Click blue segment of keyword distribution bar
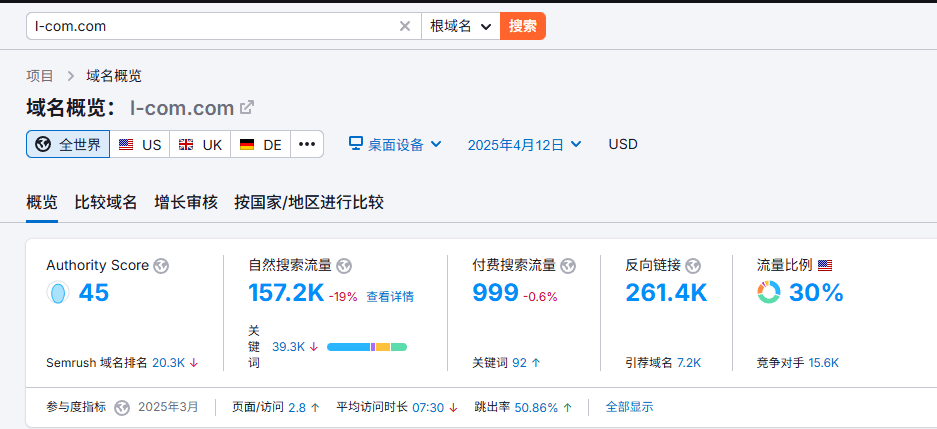The height and width of the screenshot is (429, 937). point(348,347)
